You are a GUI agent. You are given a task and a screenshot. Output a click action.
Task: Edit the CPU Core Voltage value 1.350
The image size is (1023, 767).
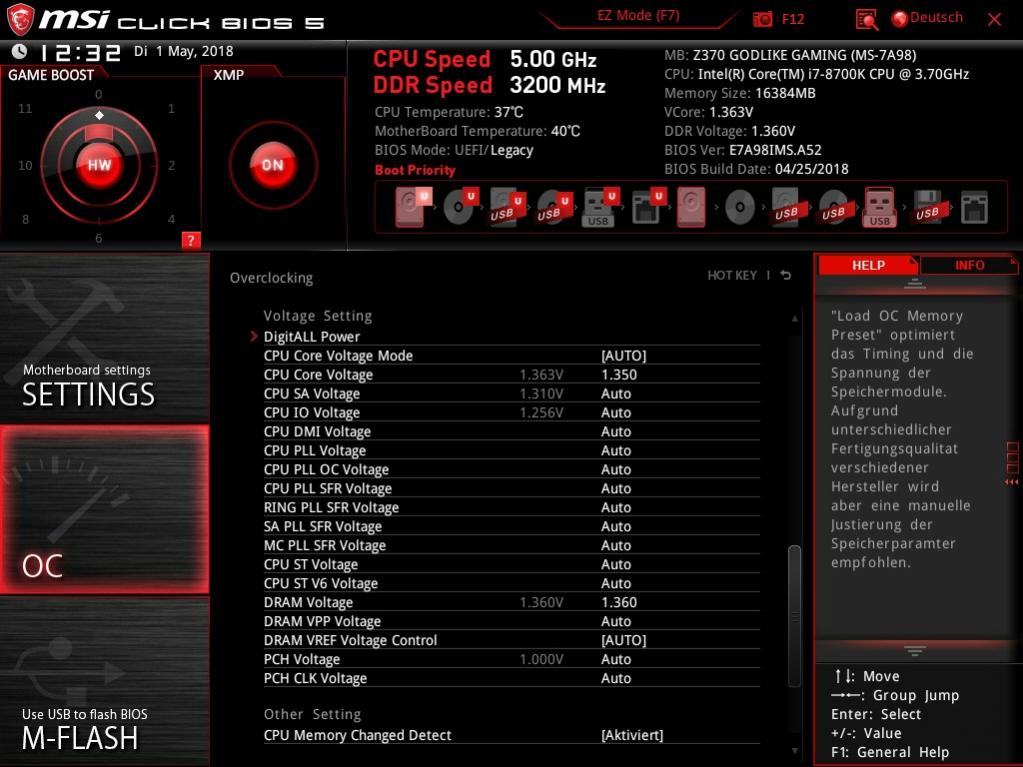(x=618, y=375)
